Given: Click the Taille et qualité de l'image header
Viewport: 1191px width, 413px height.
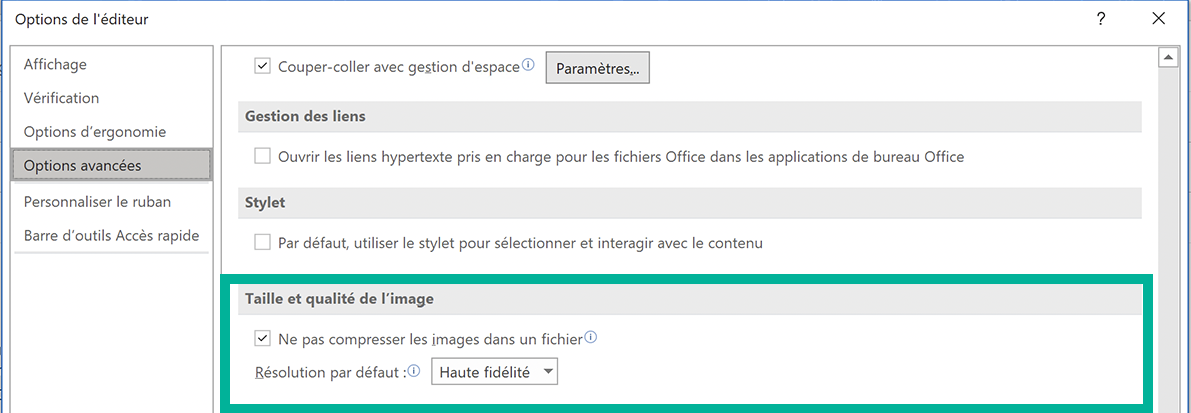Looking at the screenshot, I should coord(339,298).
